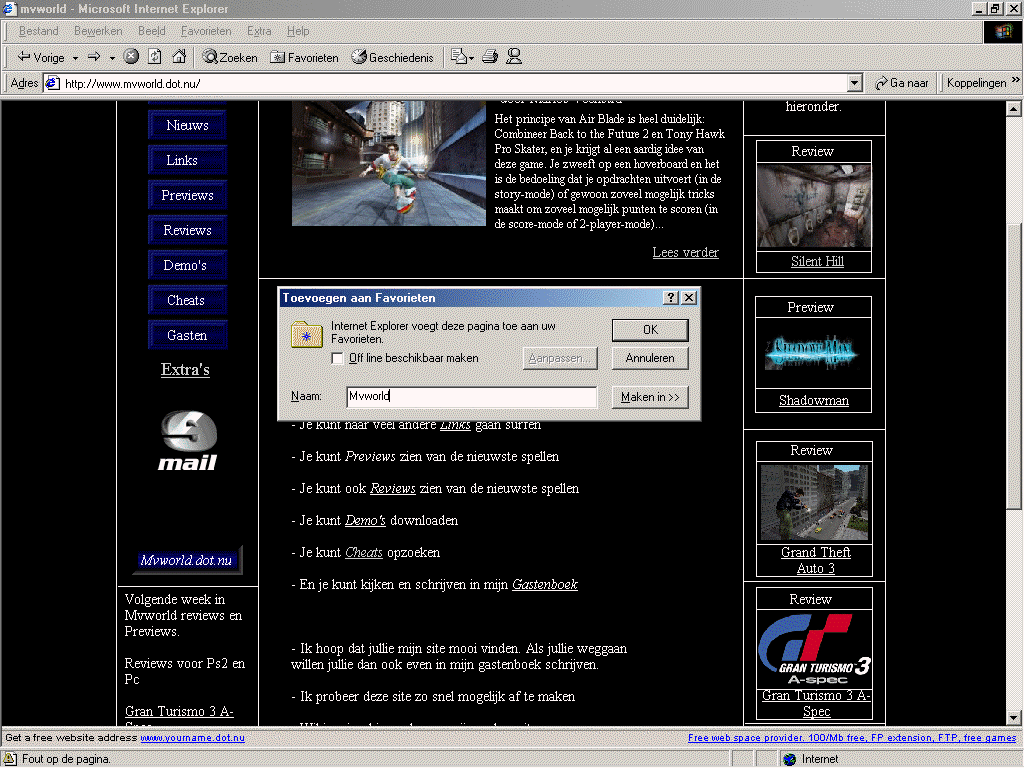Viewport: 1024px width, 768px height.
Task: Click the Internet zone globe icon
Action: point(790,760)
